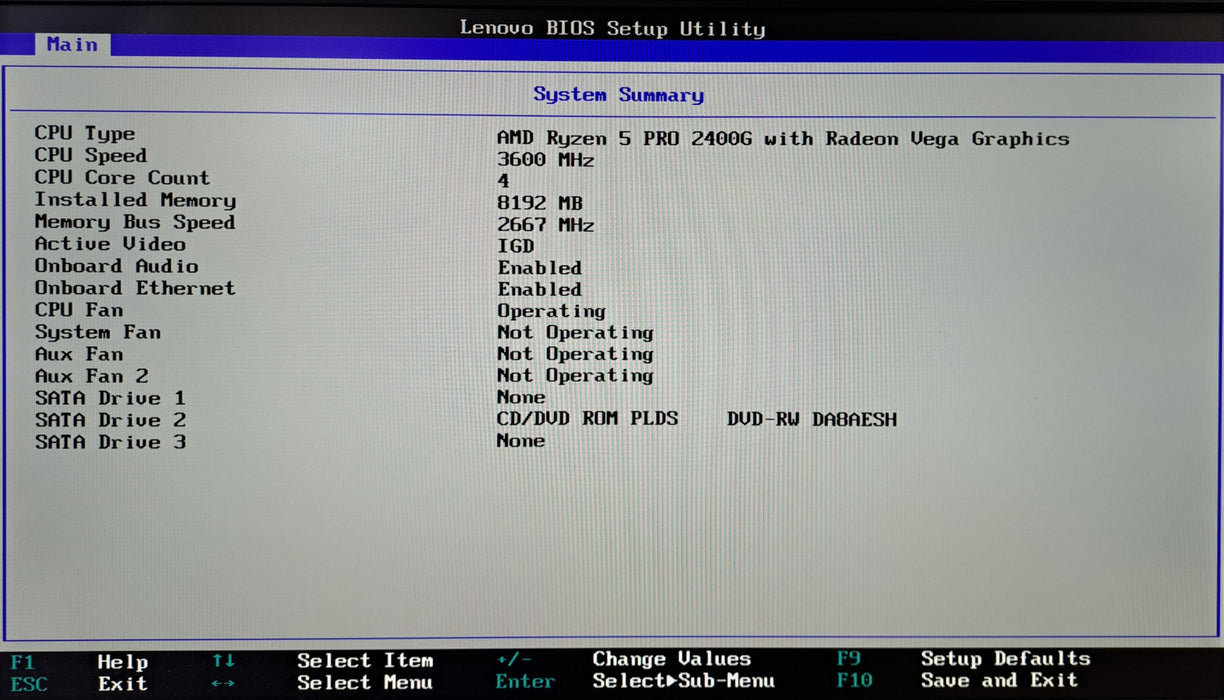Click the System Summary heading
This screenshot has width=1224, height=700.
(618, 94)
